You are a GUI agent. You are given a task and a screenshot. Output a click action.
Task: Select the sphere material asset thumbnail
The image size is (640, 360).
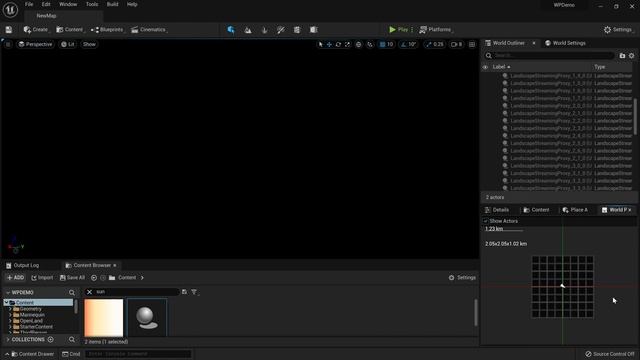pos(147,318)
